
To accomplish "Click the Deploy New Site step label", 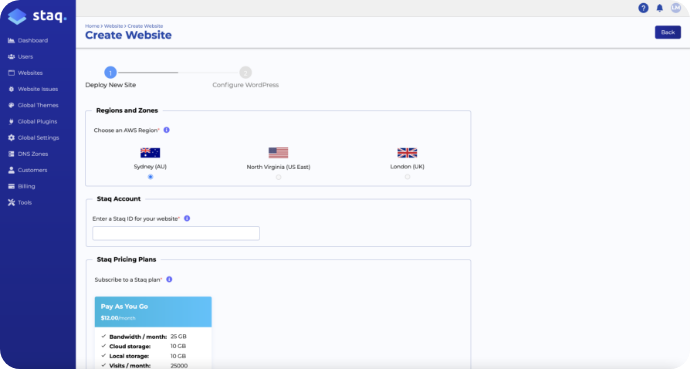I will 110,85.
